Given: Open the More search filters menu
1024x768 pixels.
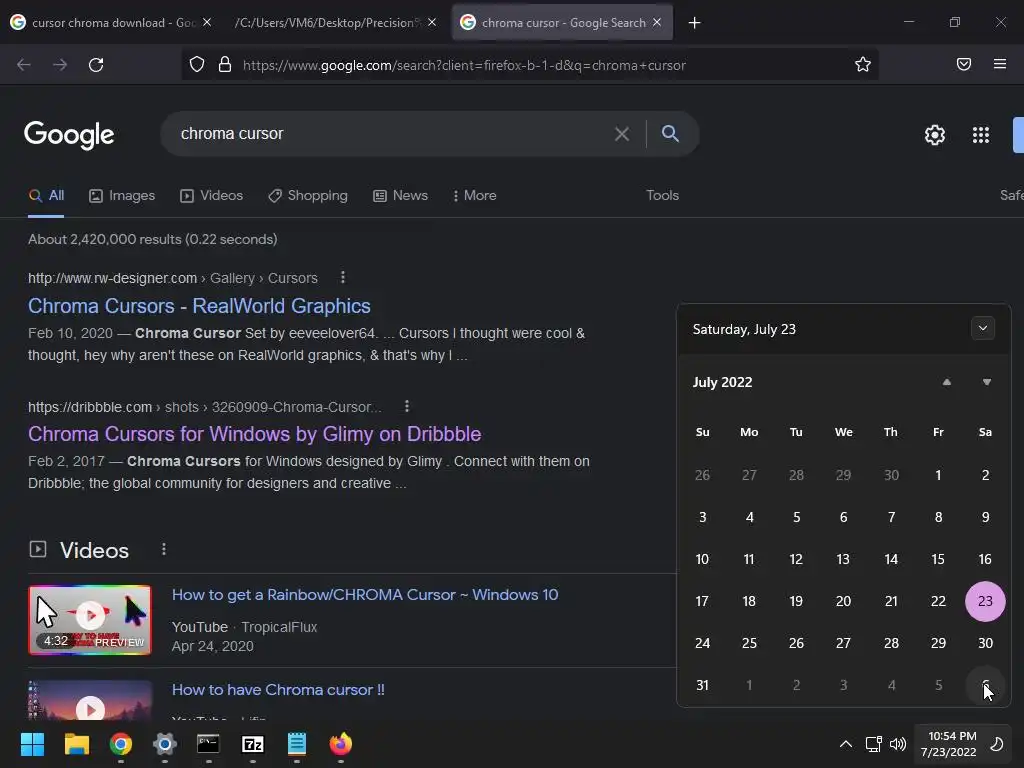Looking at the screenshot, I should click(x=475, y=195).
